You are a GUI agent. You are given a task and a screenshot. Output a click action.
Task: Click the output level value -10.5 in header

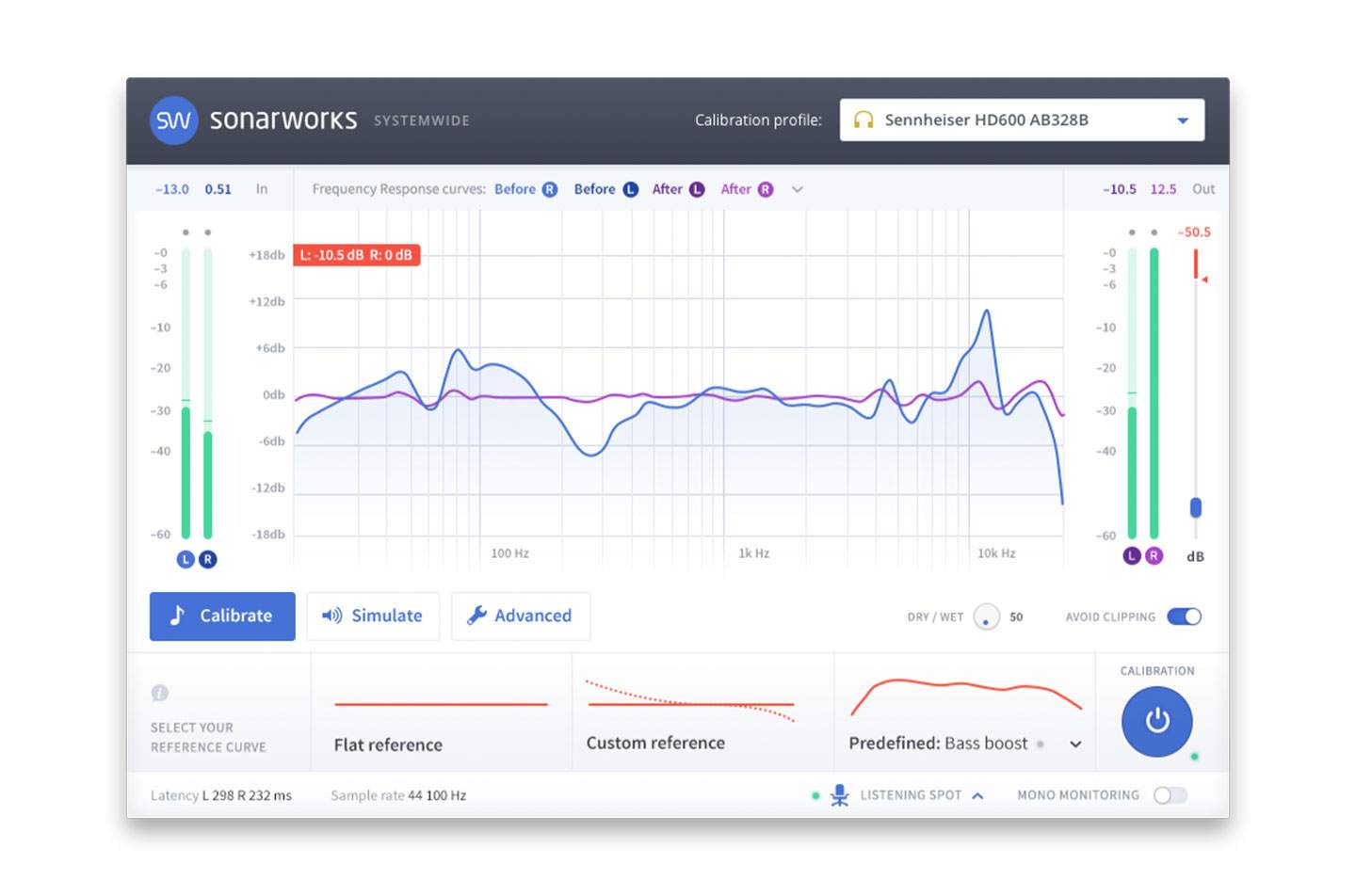coord(1120,189)
